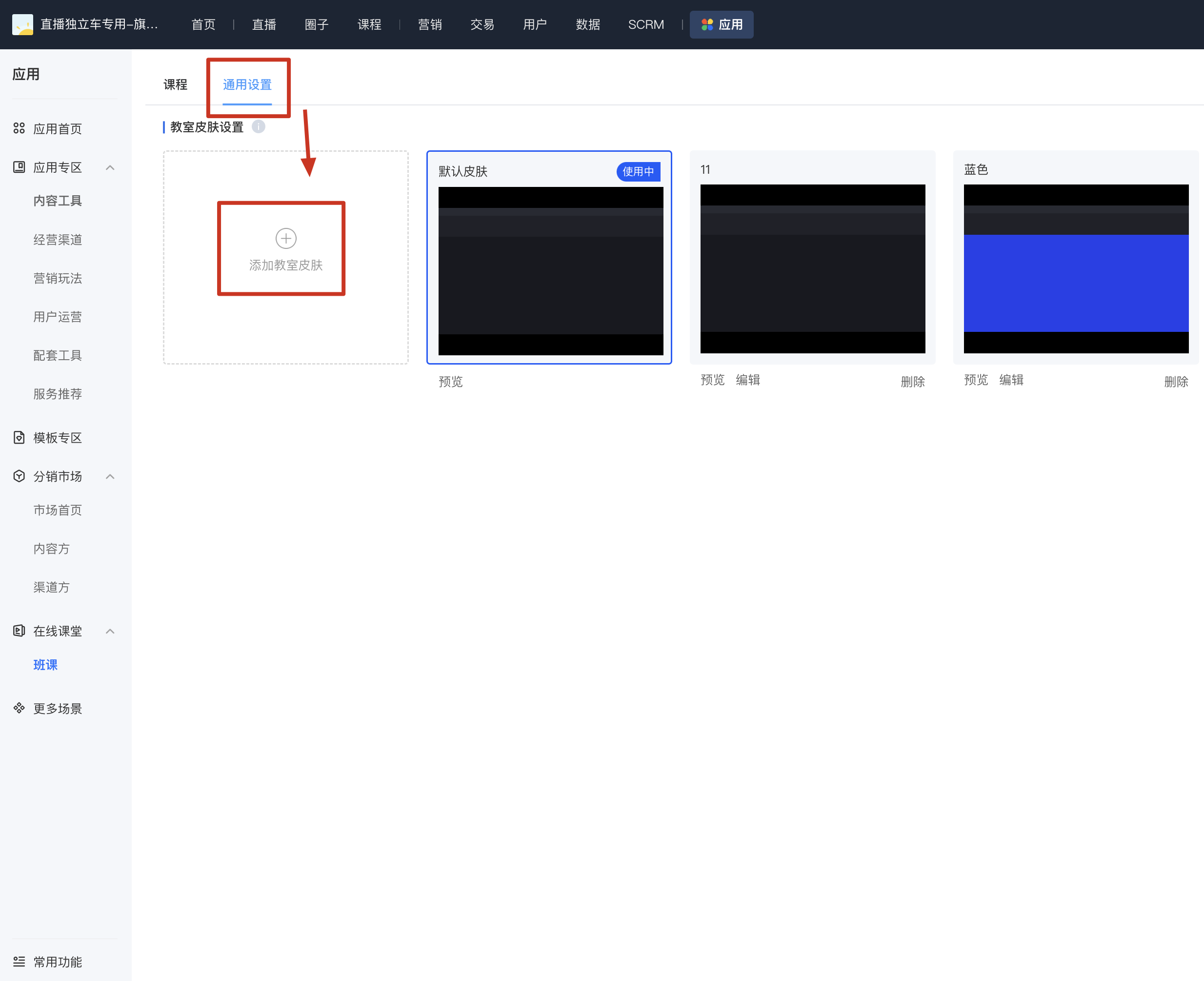This screenshot has width=1204, height=981.
Task: Click 预览 under the 默认皮肤 card
Action: tap(451, 382)
